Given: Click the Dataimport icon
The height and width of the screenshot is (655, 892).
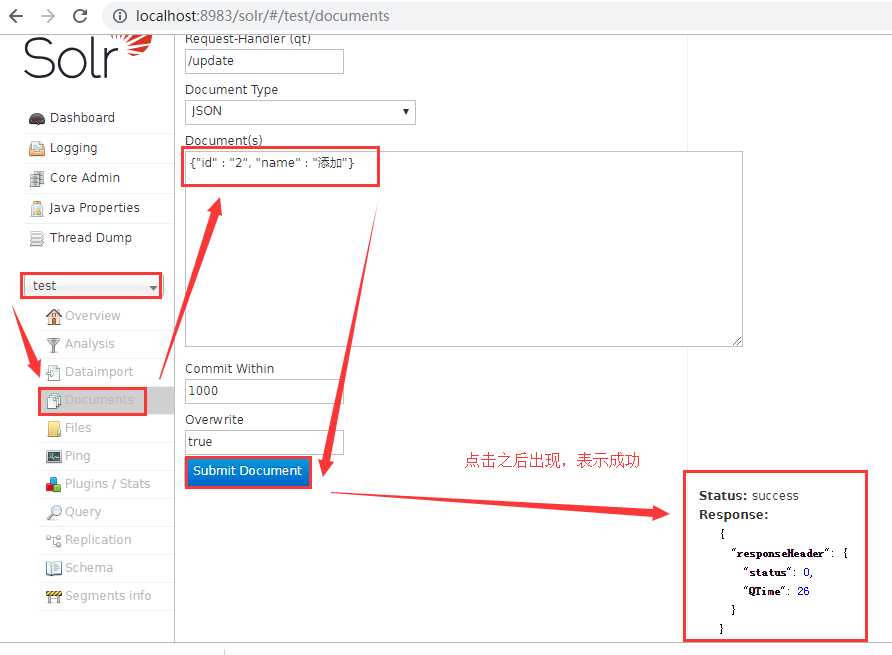Looking at the screenshot, I should click(53, 373).
